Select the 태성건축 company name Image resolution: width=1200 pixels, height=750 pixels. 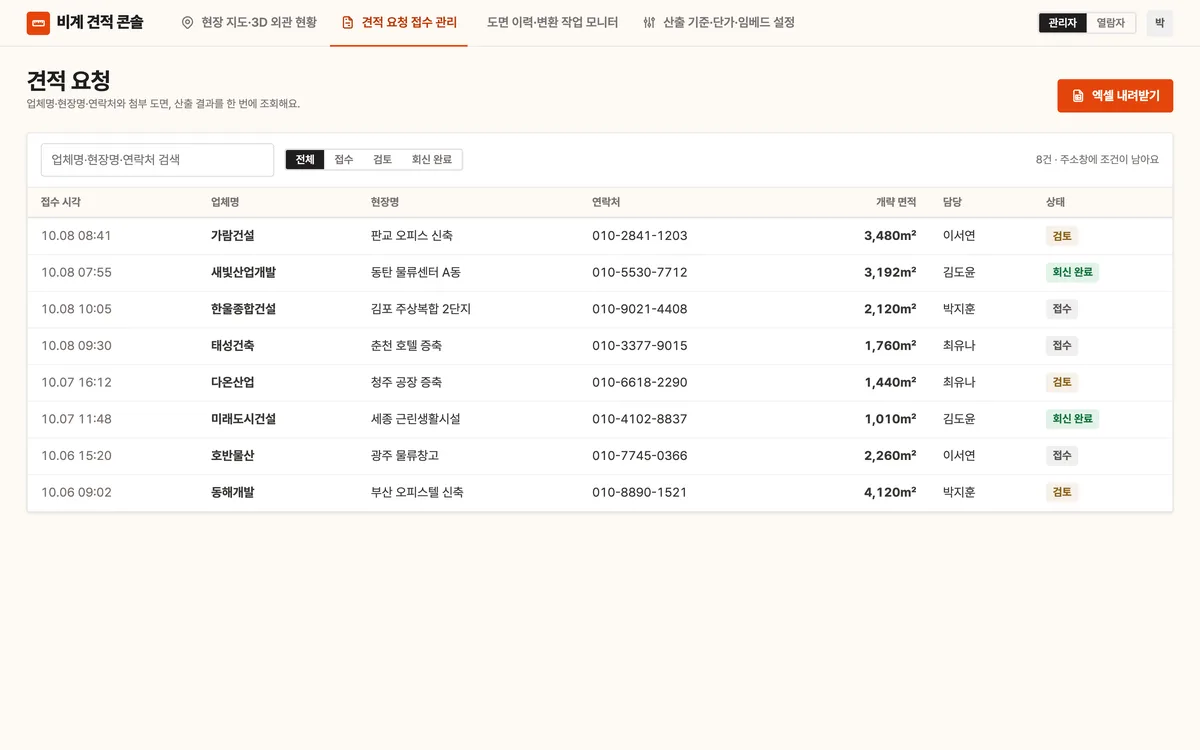(232, 346)
